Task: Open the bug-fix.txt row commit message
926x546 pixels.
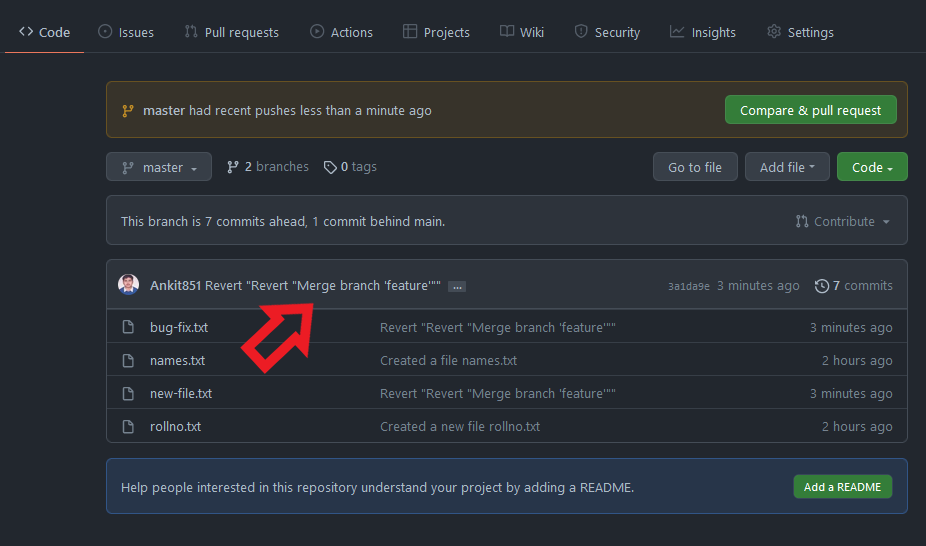Action: coord(498,328)
